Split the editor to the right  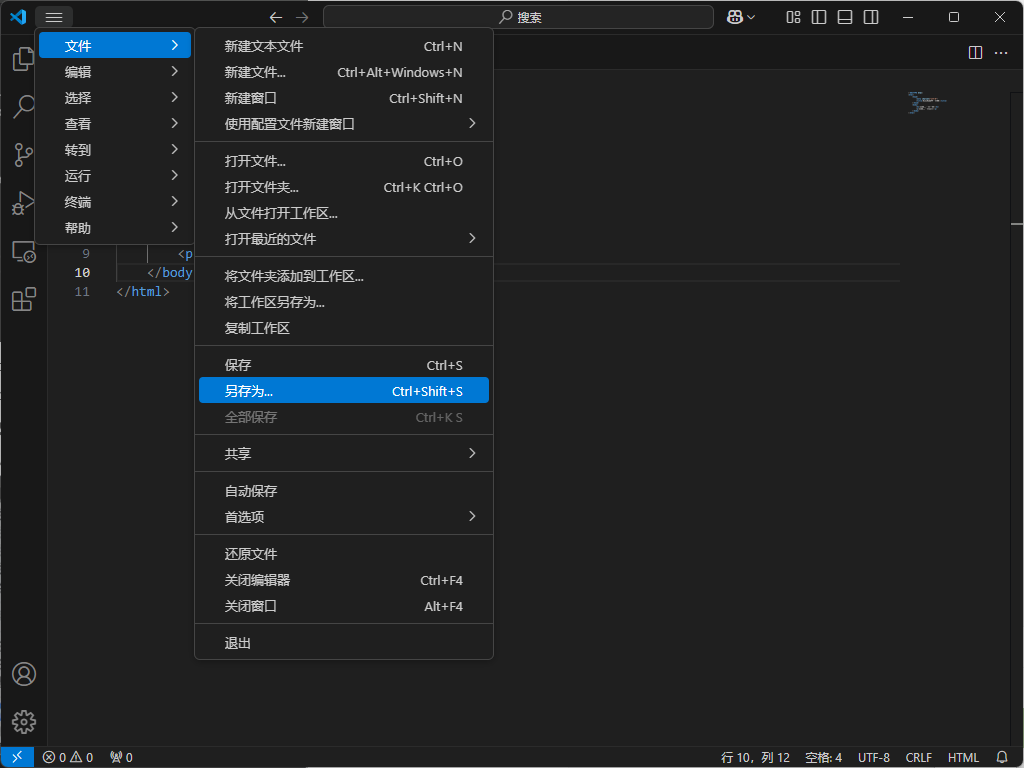[975, 53]
